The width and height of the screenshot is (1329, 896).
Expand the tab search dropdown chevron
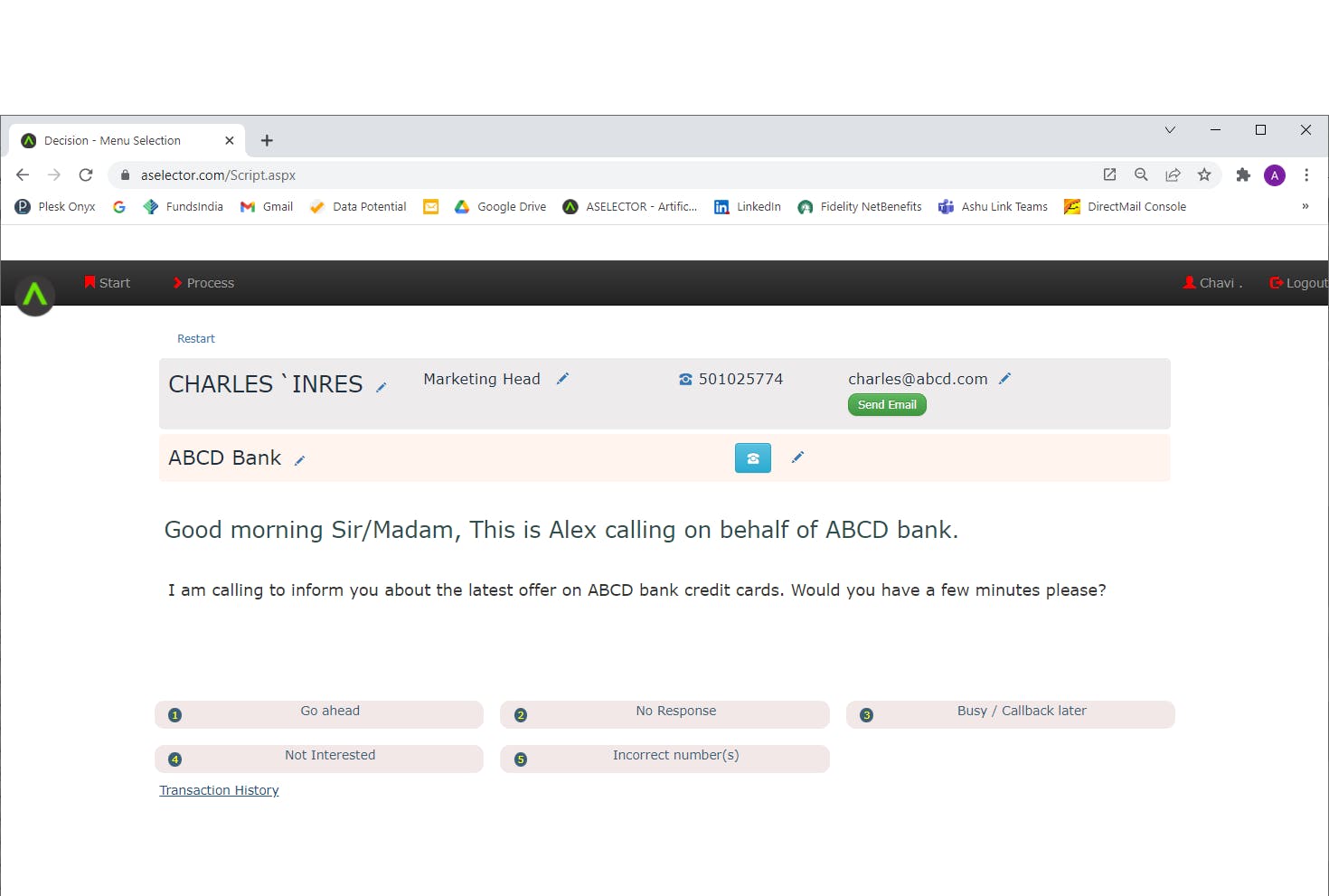pyautogui.click(x=1170, y=130)
